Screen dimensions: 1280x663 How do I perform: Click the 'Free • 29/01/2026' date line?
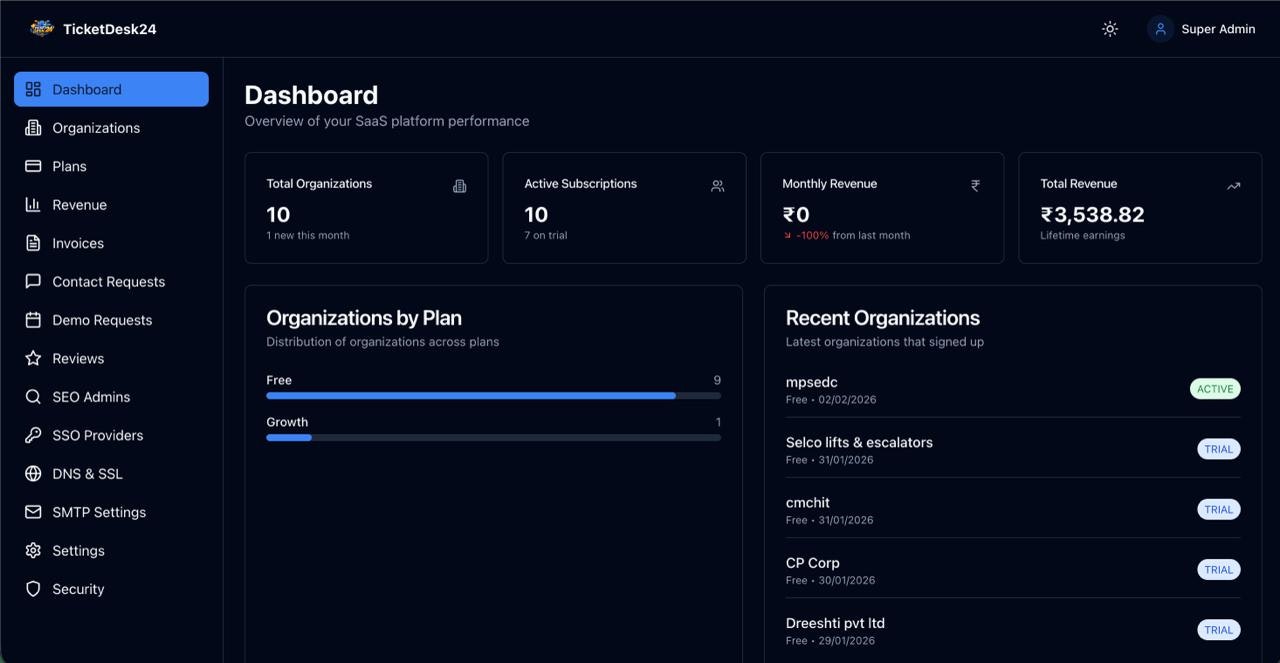pyautogui.click(x=831, y=641)
